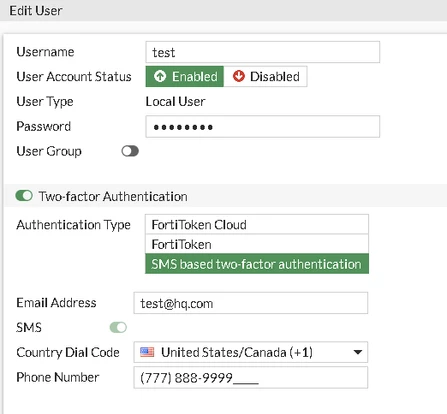Select FortiToken Cloud authentication type
This screenshot has height=414, width=447.
pos(257,224)
